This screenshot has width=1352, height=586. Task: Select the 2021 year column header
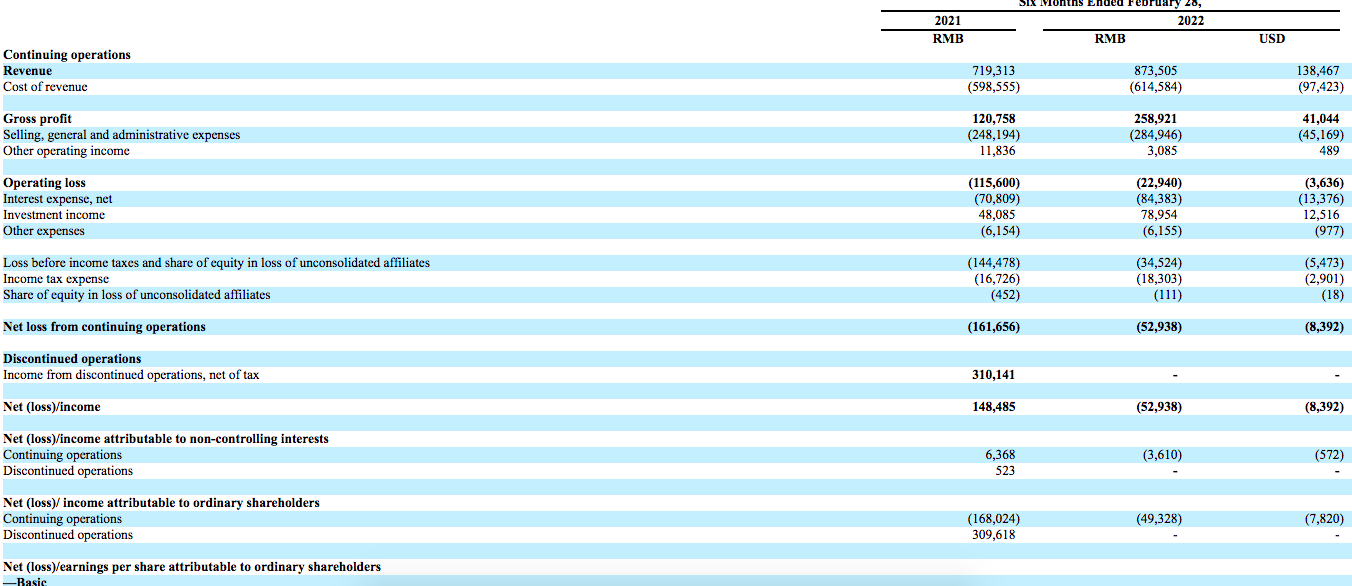[x=947, y=21]
